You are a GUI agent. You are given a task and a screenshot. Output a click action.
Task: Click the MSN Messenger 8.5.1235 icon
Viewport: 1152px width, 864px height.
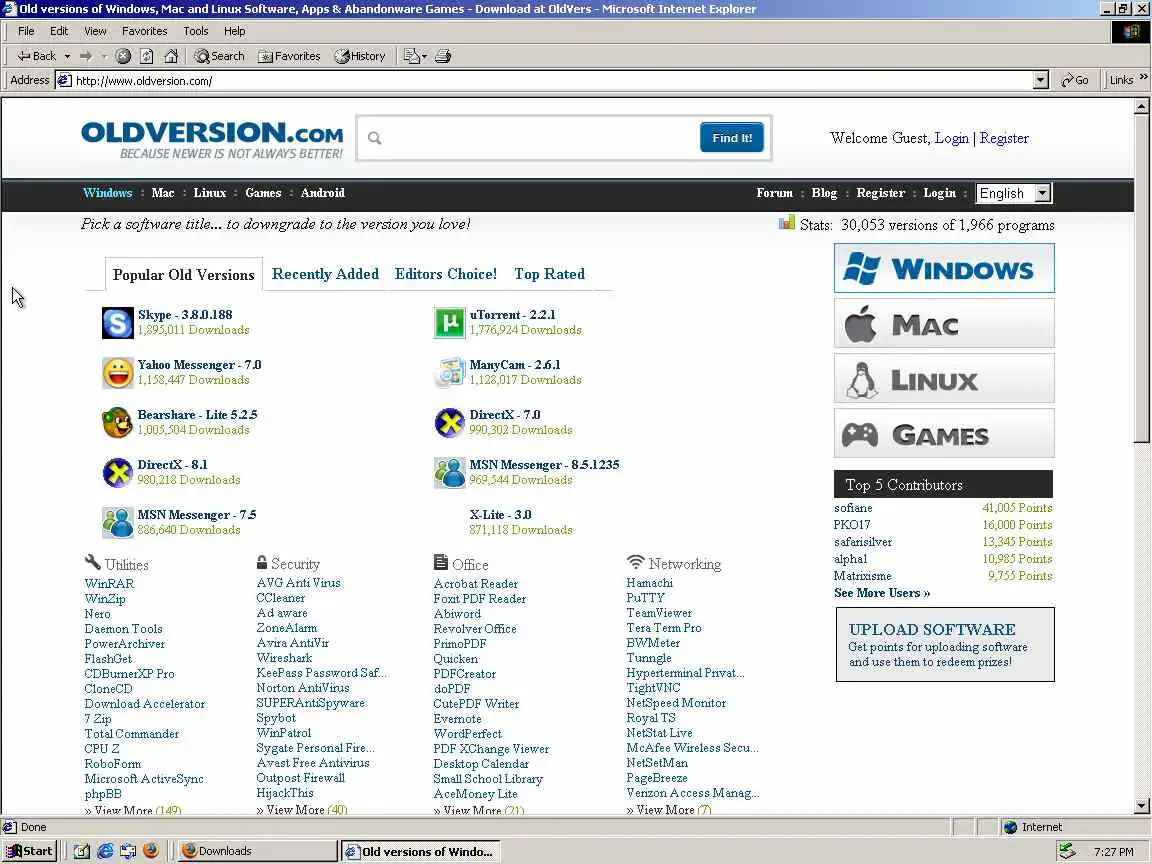pos(450,473)
